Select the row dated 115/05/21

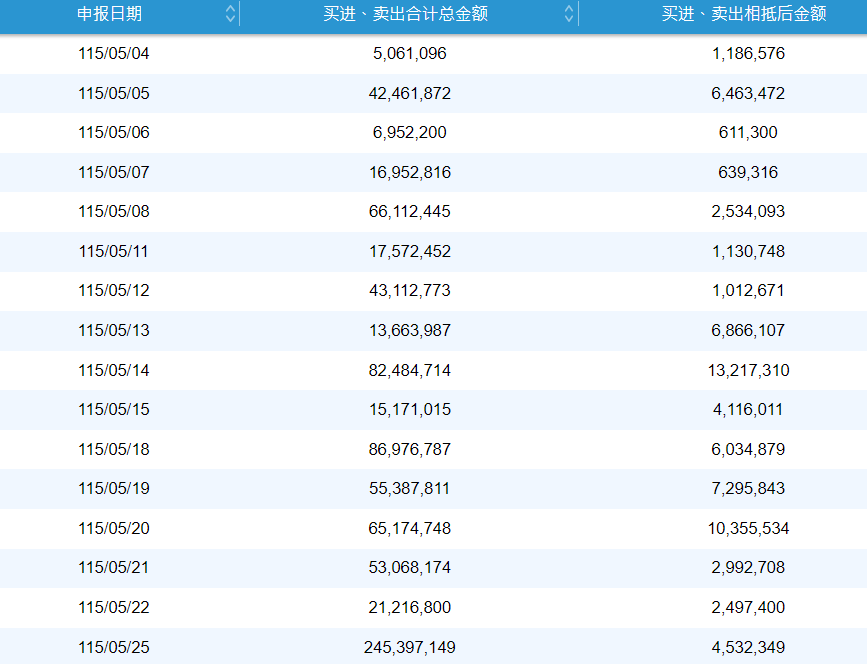click(434, 568)
